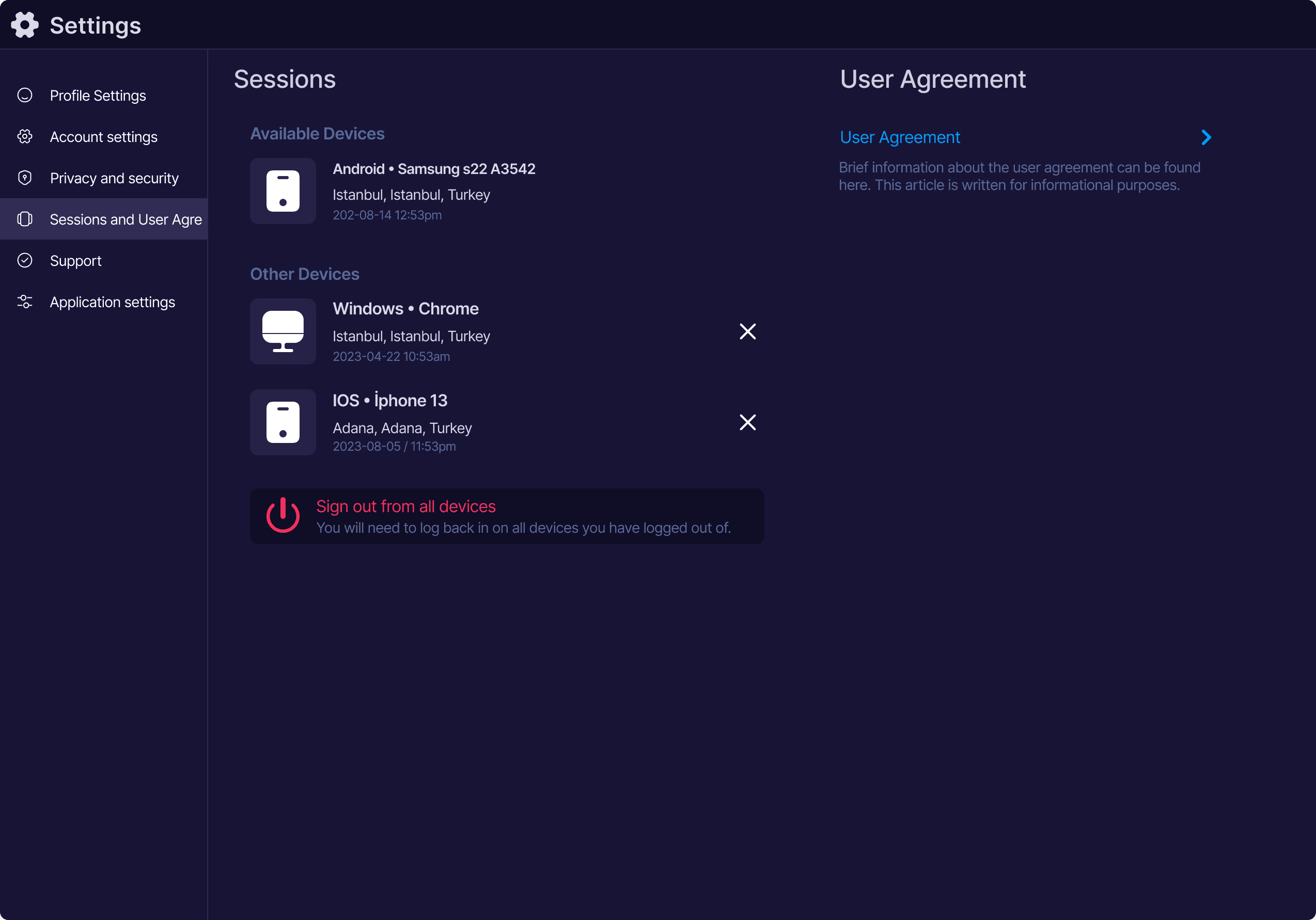
Task: Sign out from all devices
Action: coord(406,506)
